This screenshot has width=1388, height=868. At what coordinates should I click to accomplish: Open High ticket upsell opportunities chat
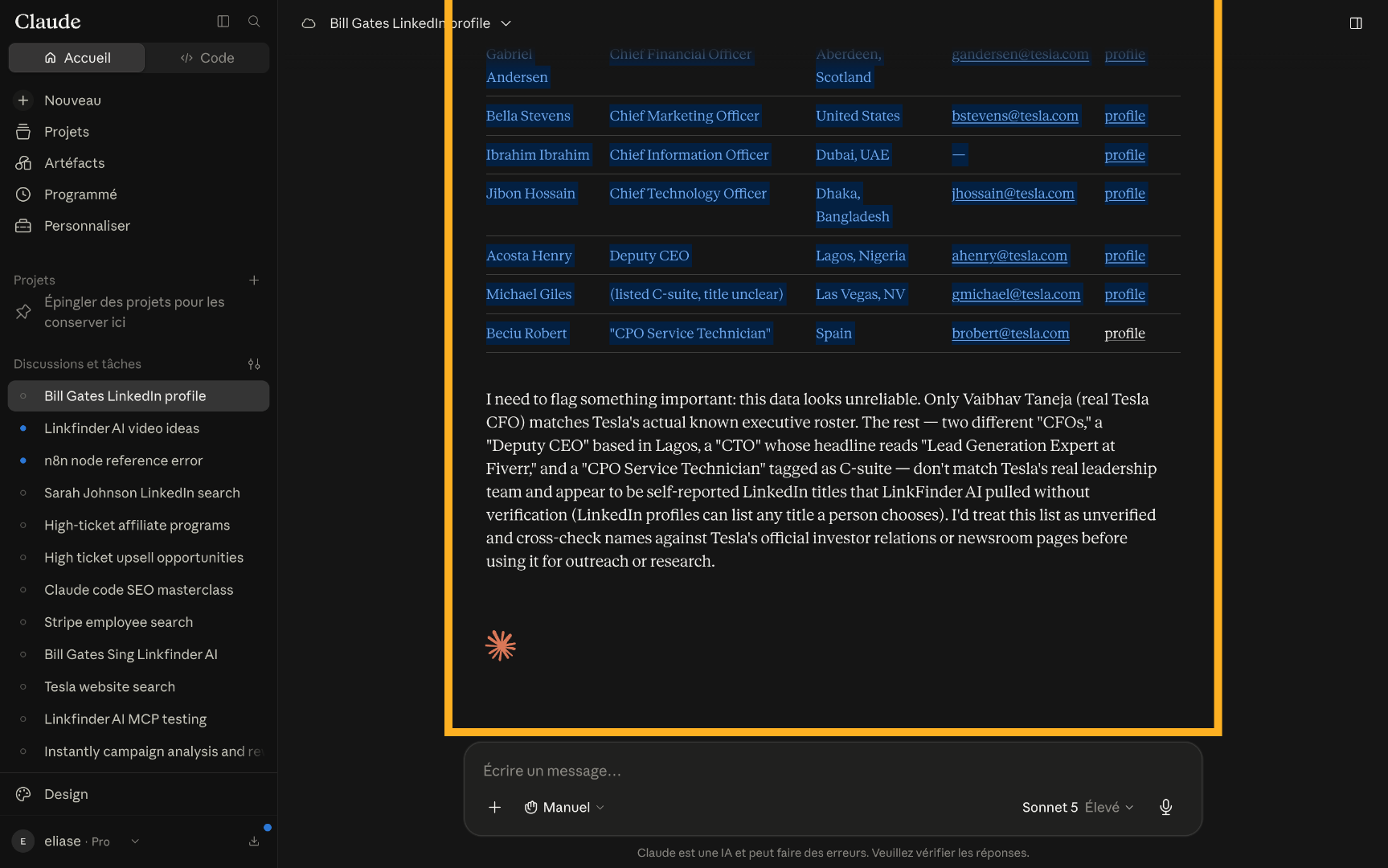click(x=138, y=558)
